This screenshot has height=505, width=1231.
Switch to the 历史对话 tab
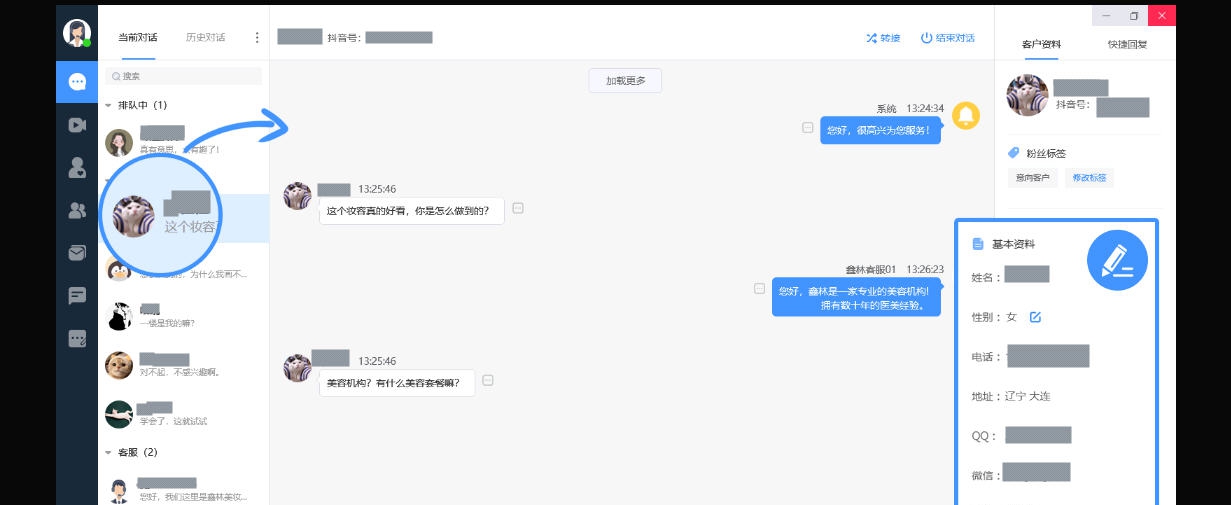[x=205, y=38]
